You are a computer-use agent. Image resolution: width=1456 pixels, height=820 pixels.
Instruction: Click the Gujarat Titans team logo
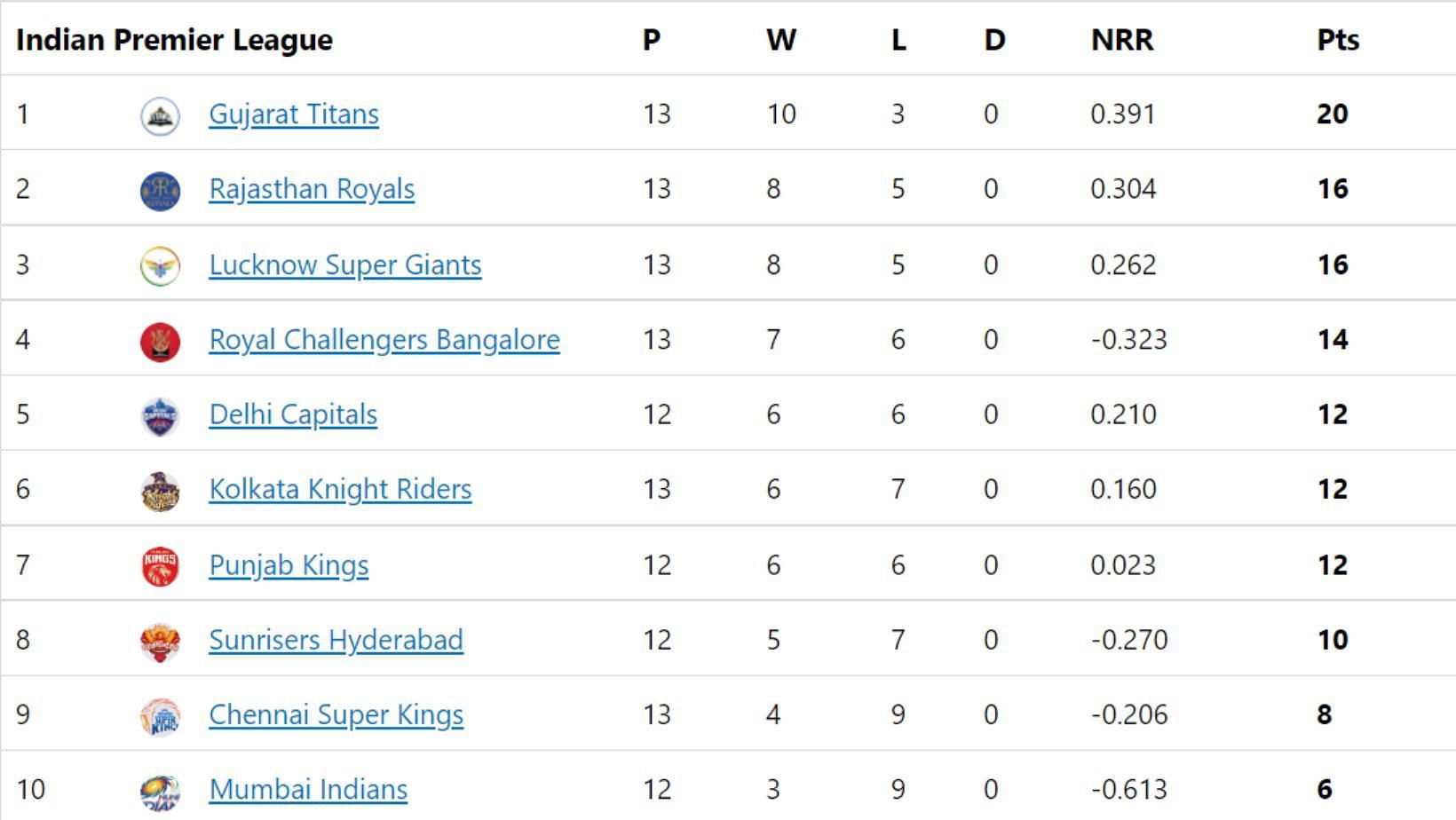coord(160,115)
